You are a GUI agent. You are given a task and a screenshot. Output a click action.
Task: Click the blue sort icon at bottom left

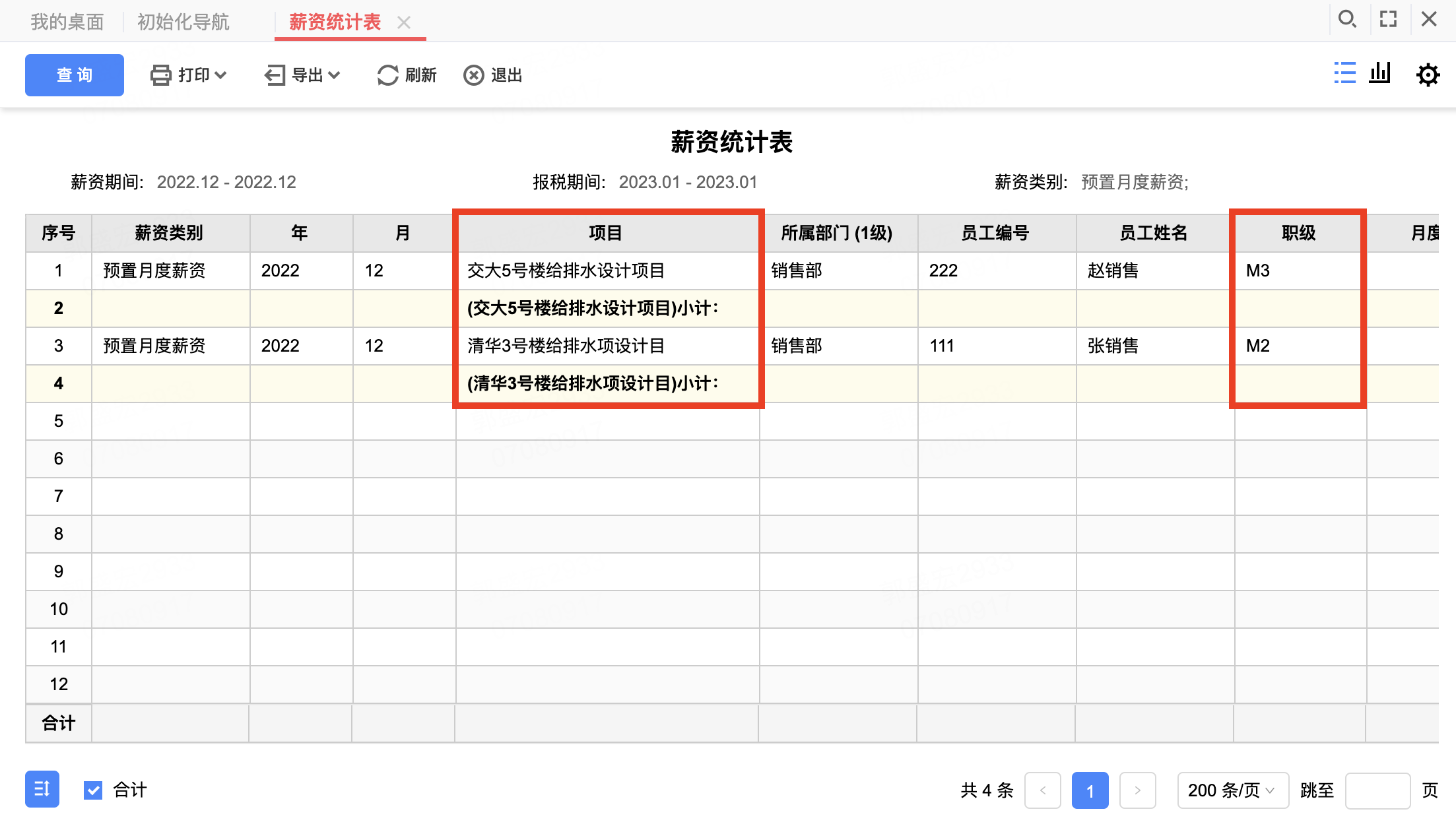click(42, 789)
